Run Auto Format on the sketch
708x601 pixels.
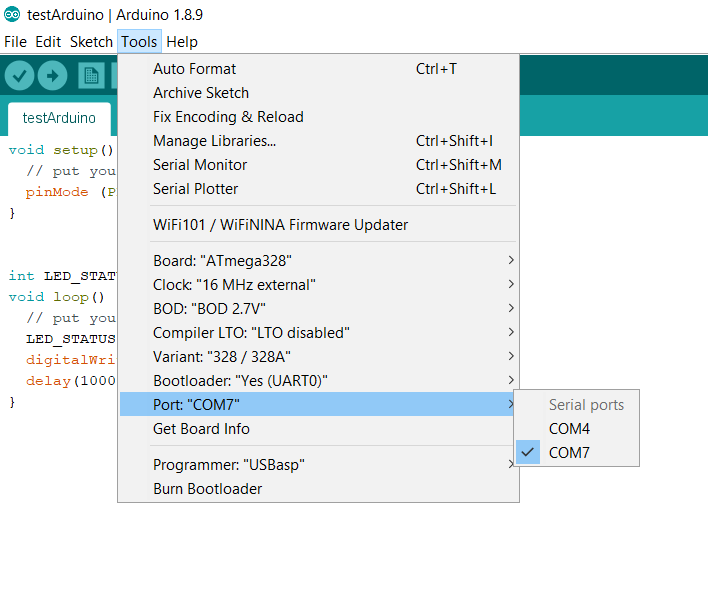coord(318,69)
